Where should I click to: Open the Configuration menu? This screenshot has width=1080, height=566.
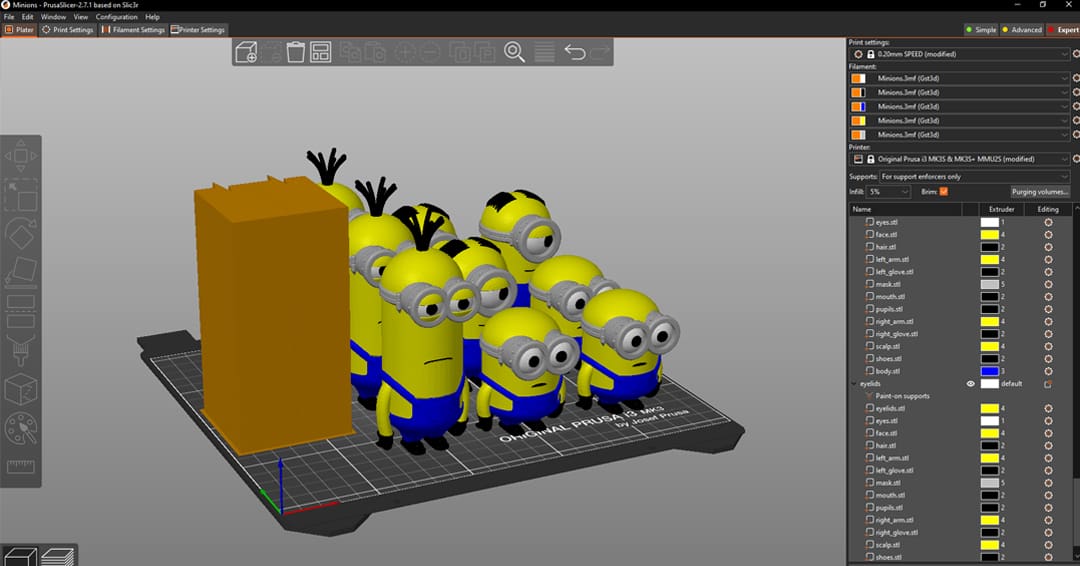click(116, 17)
